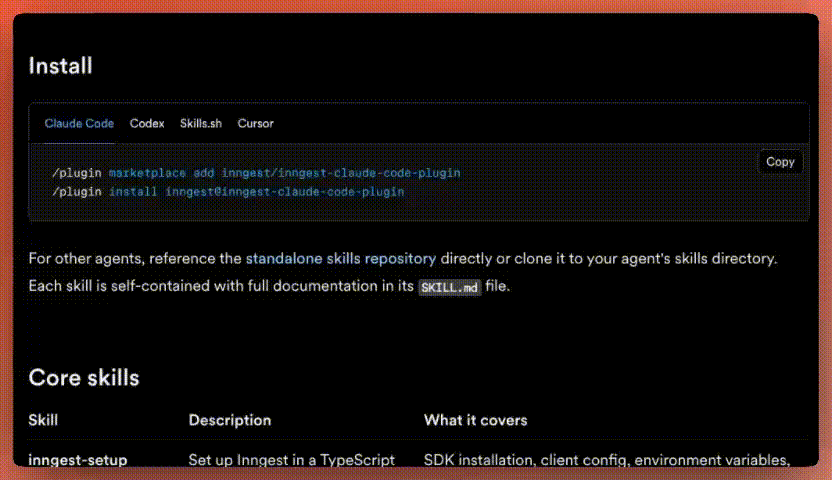This screenshot has height=480, width=832.
Task: Switch to the Cursor tab
Action: pos(255,124)
